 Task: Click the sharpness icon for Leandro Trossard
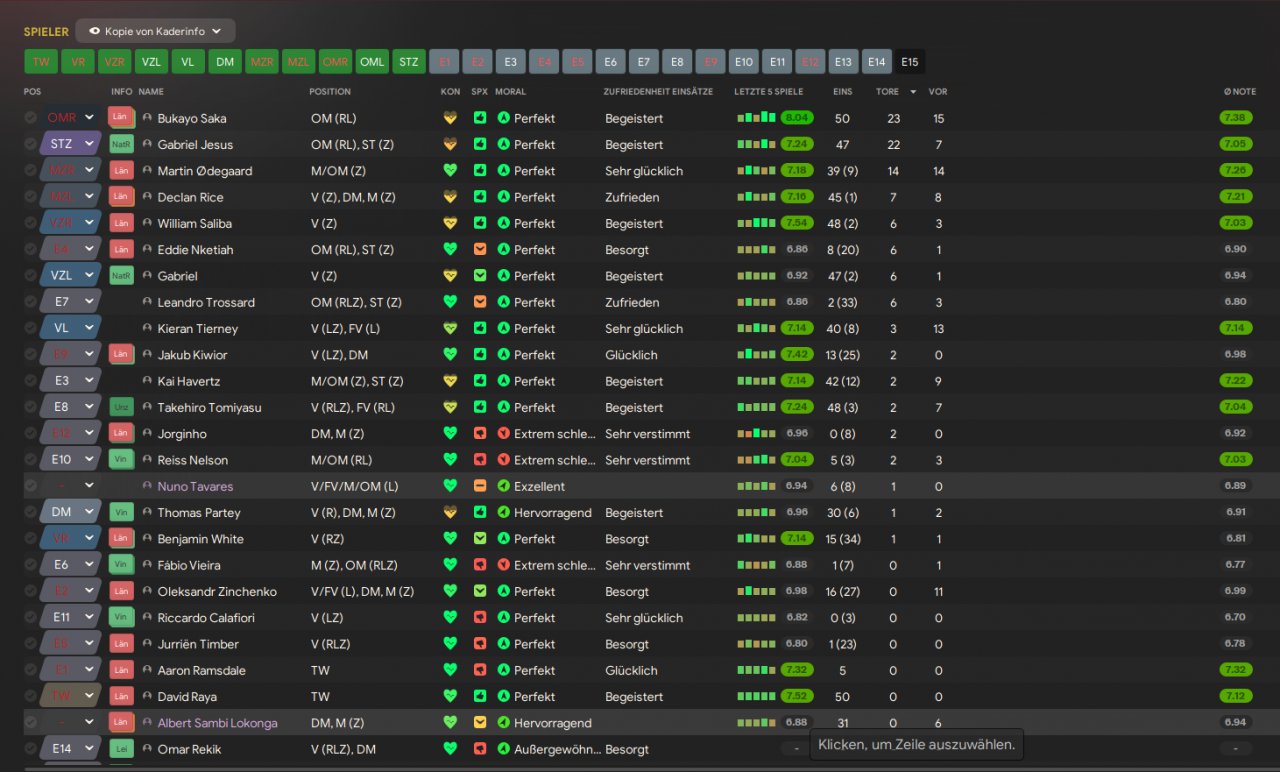pos(480,302)
